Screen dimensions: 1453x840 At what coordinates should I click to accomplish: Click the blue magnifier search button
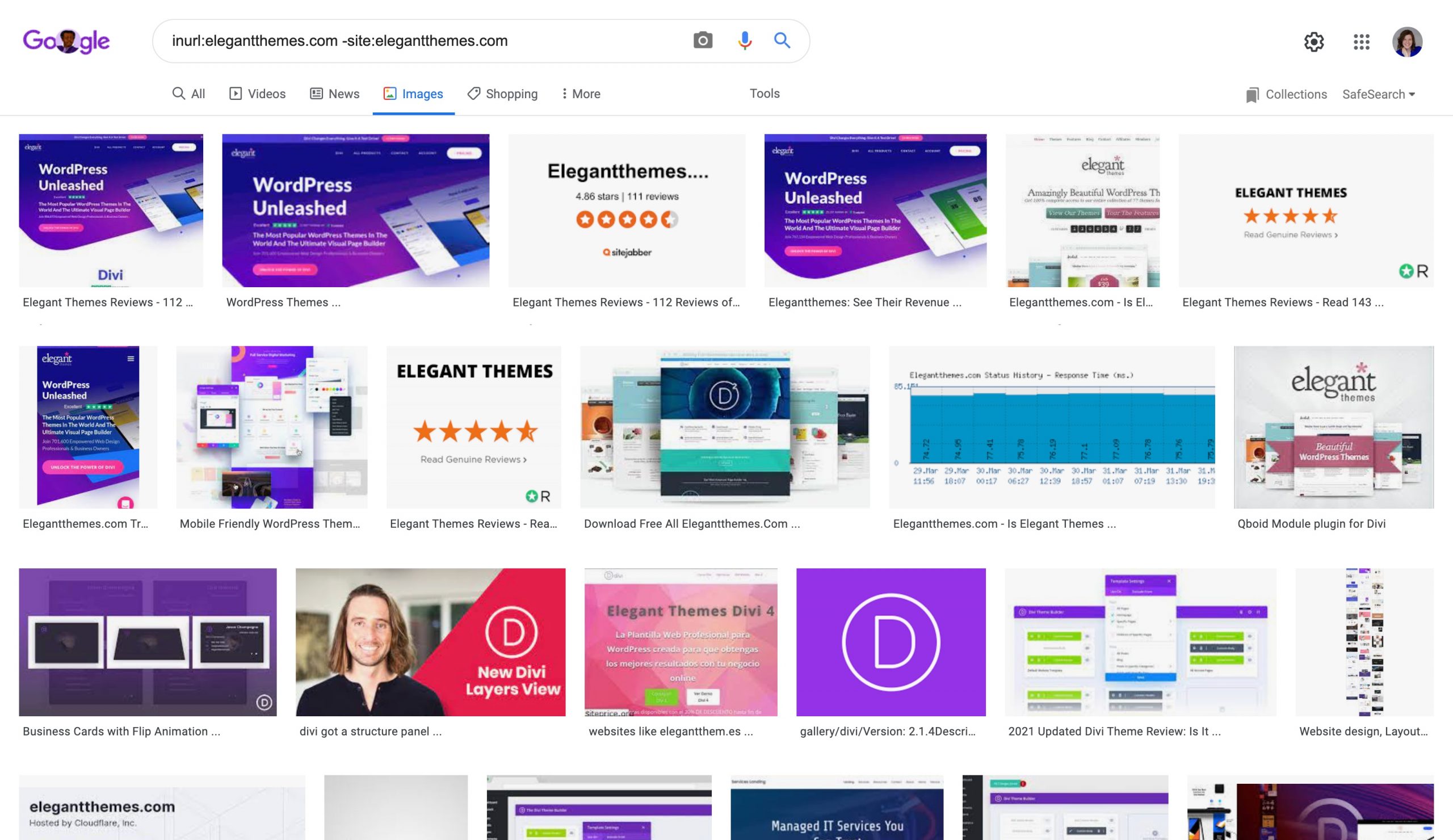[782, 40]
